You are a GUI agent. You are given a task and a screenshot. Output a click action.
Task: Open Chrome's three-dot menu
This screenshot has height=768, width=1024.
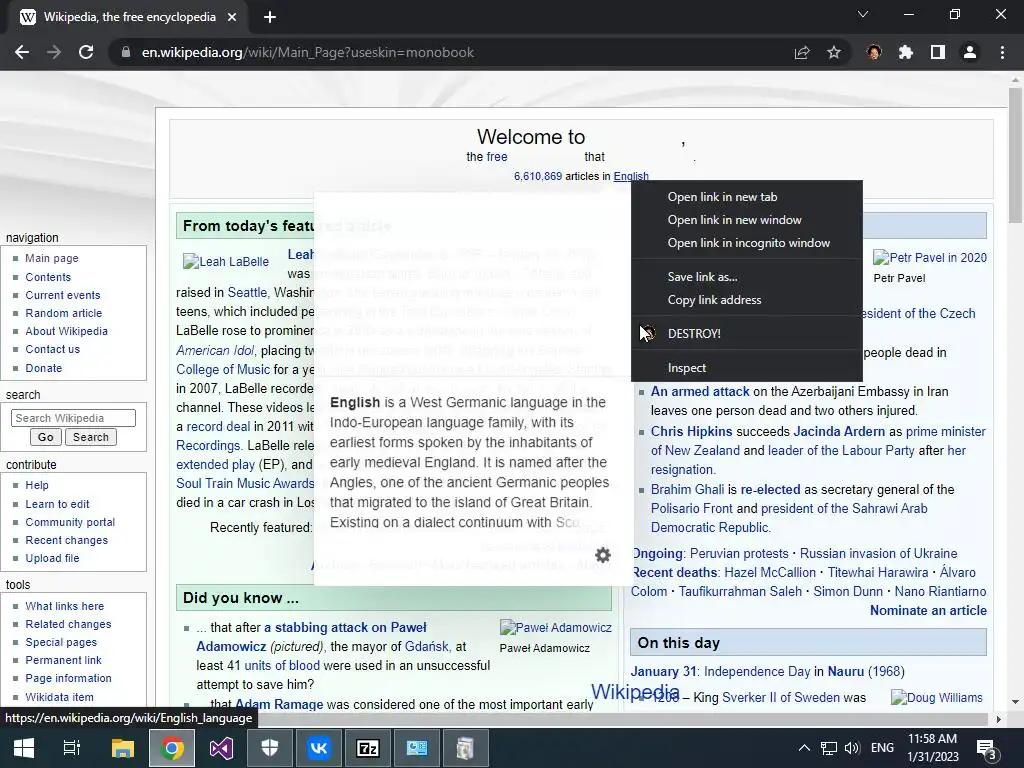1002,52
